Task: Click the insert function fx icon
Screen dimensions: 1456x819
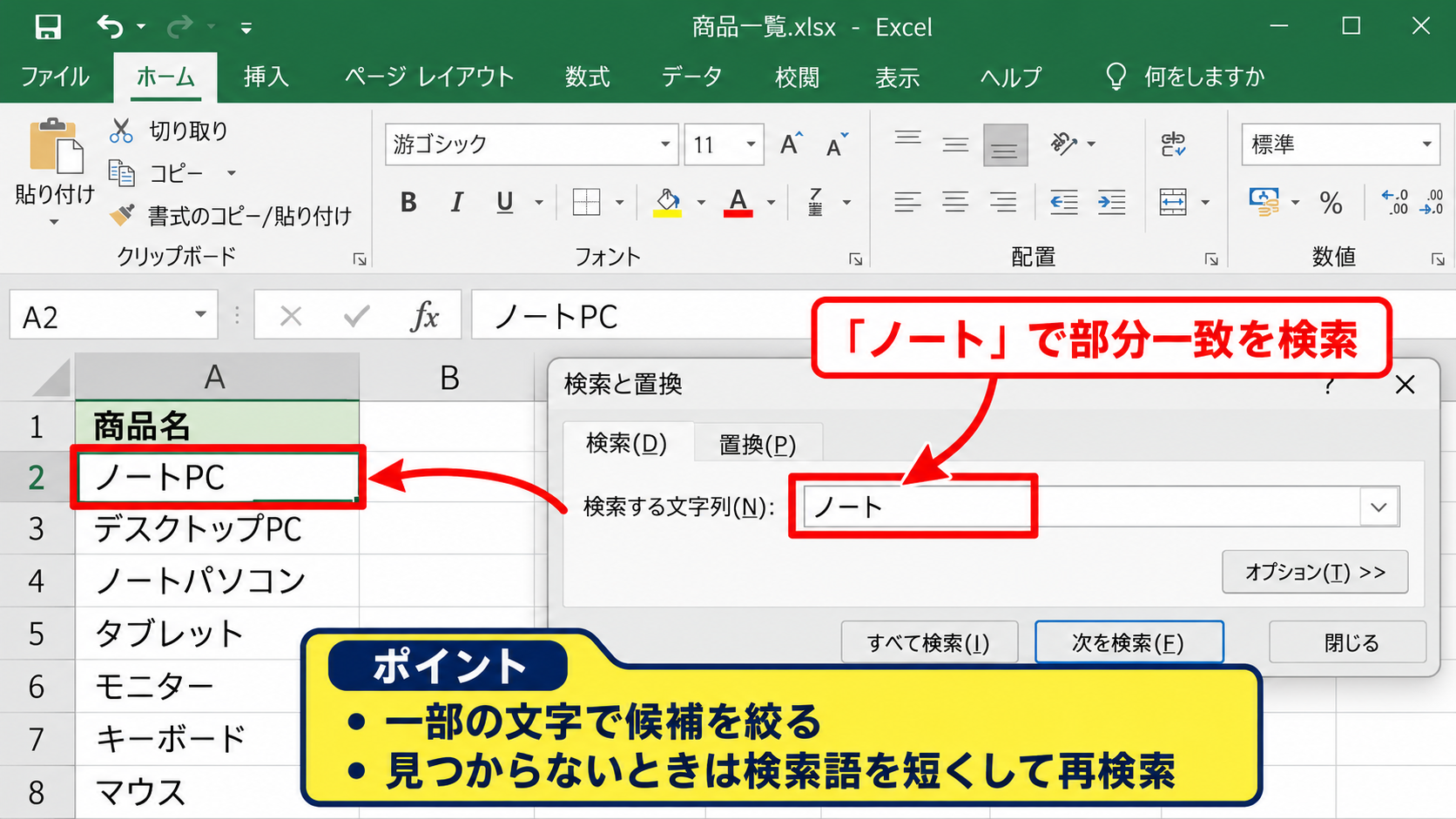Action: click(424, 316)
